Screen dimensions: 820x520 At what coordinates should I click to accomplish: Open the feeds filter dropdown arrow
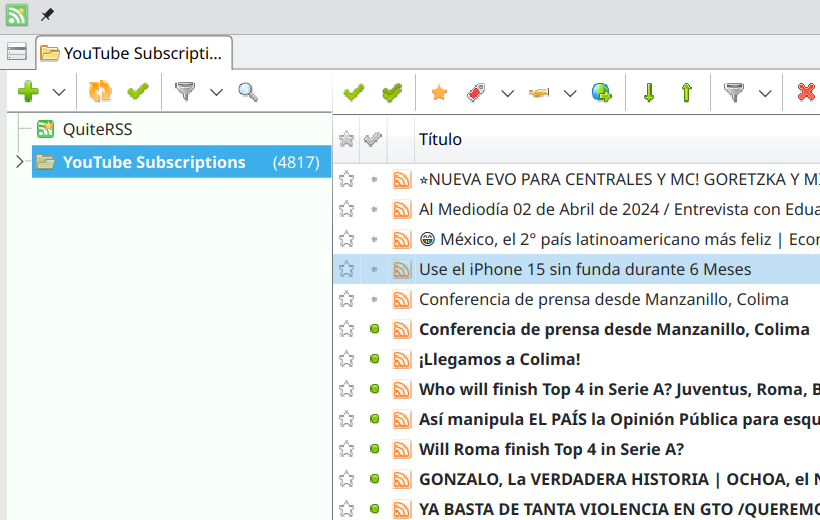tap(216, 93)
